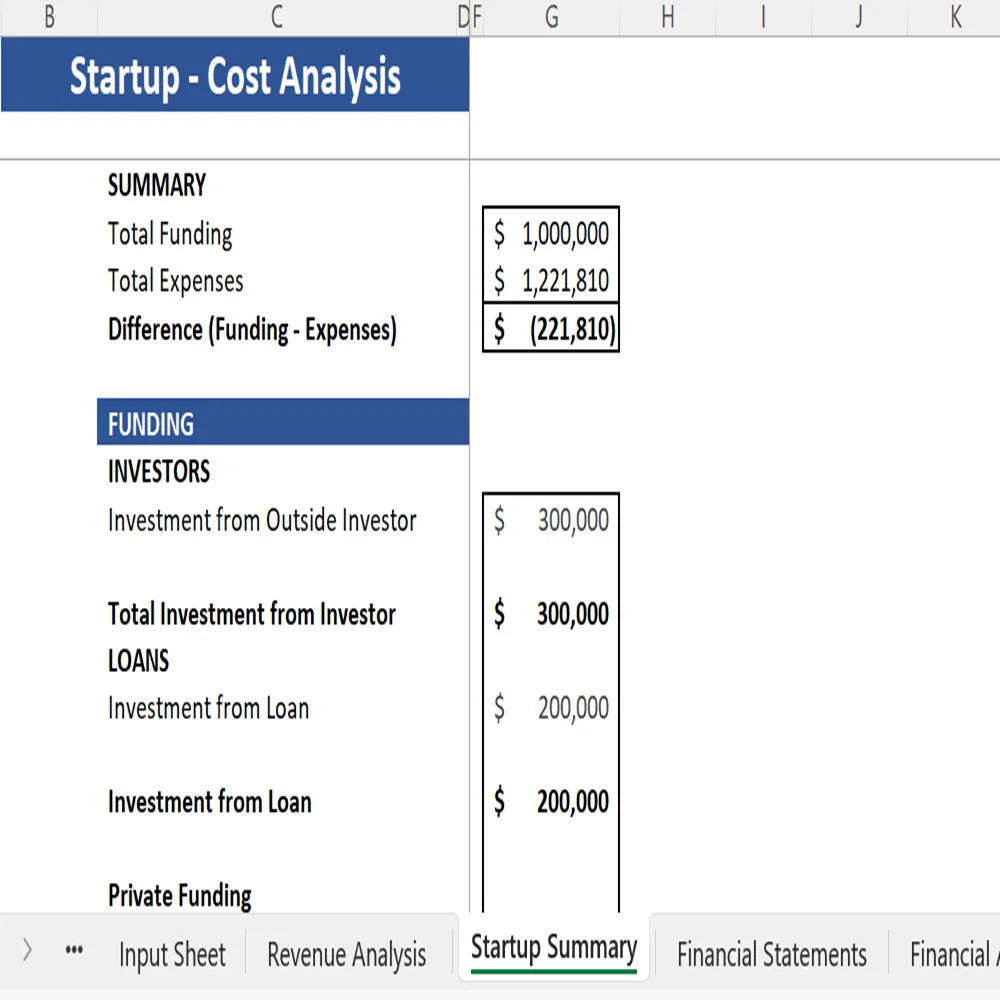The image size is (1000, 1000).
Task: Select the $1,000,000 total funding cell
Action: tap(551, 233)
